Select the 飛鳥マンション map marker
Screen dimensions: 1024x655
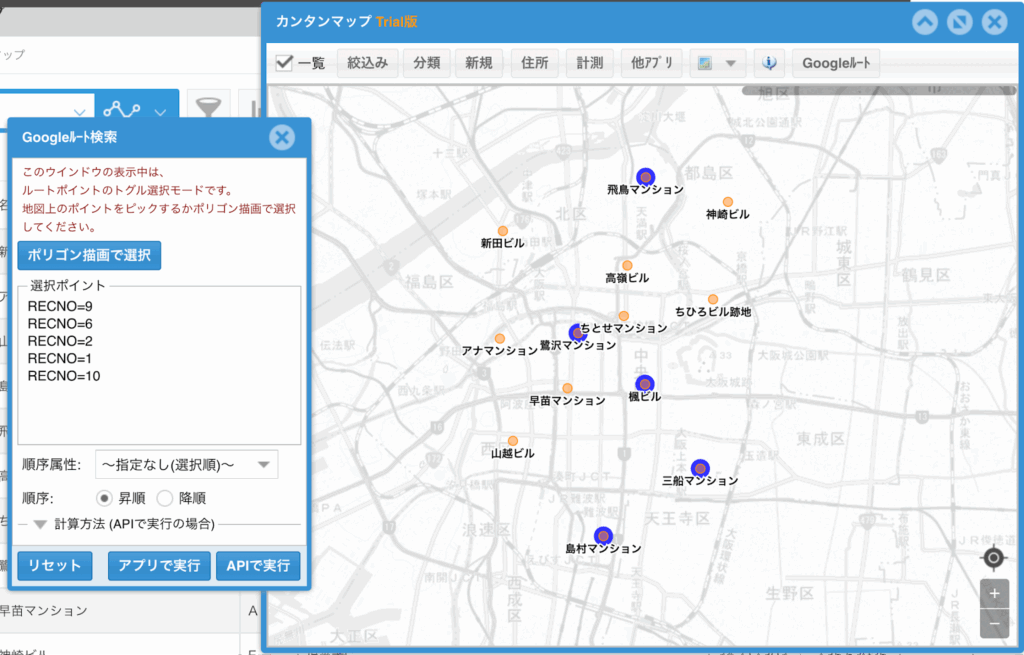click(645, 176)
